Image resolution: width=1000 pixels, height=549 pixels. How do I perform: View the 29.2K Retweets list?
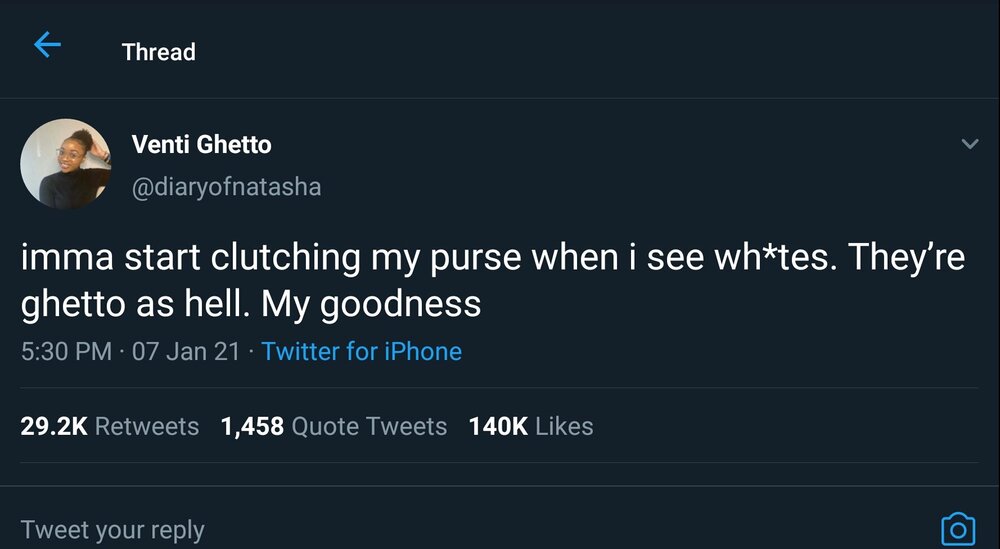(109, 426)
